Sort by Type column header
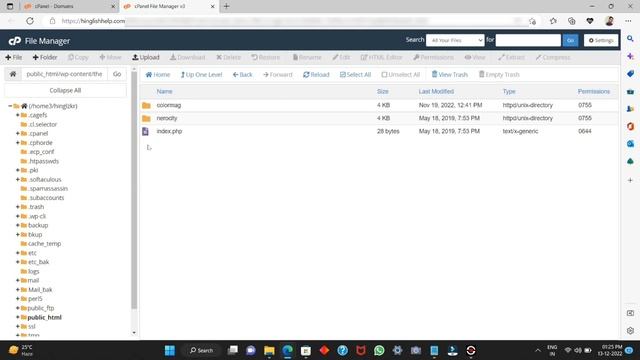This screenshot has width=640, height=360. click(509, 91)
